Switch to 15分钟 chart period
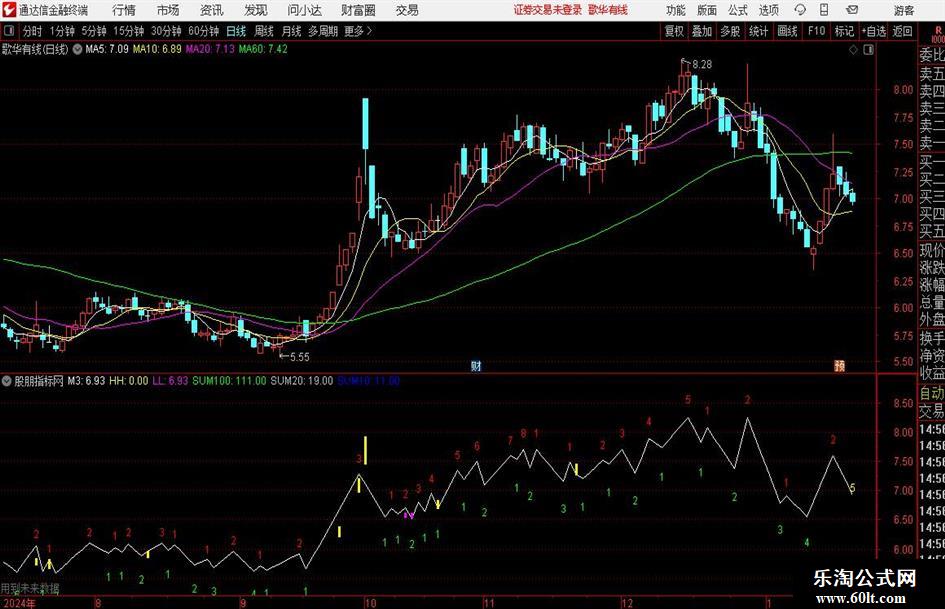 128,31
